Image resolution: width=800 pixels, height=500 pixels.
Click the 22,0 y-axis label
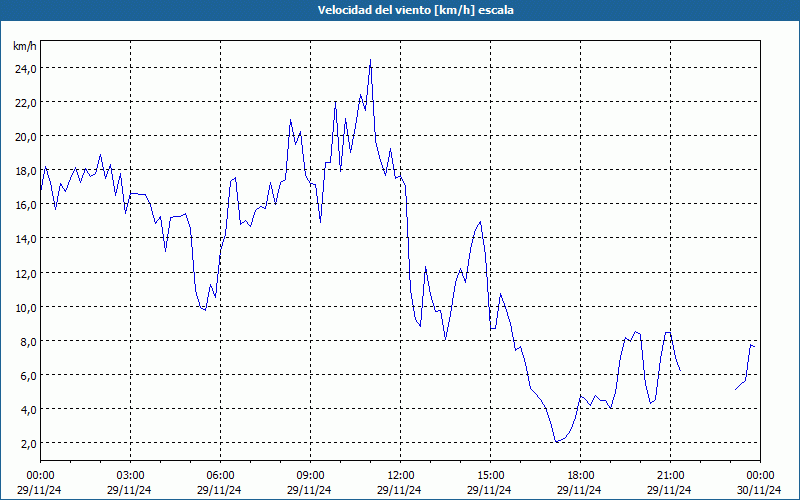point(25,102)
